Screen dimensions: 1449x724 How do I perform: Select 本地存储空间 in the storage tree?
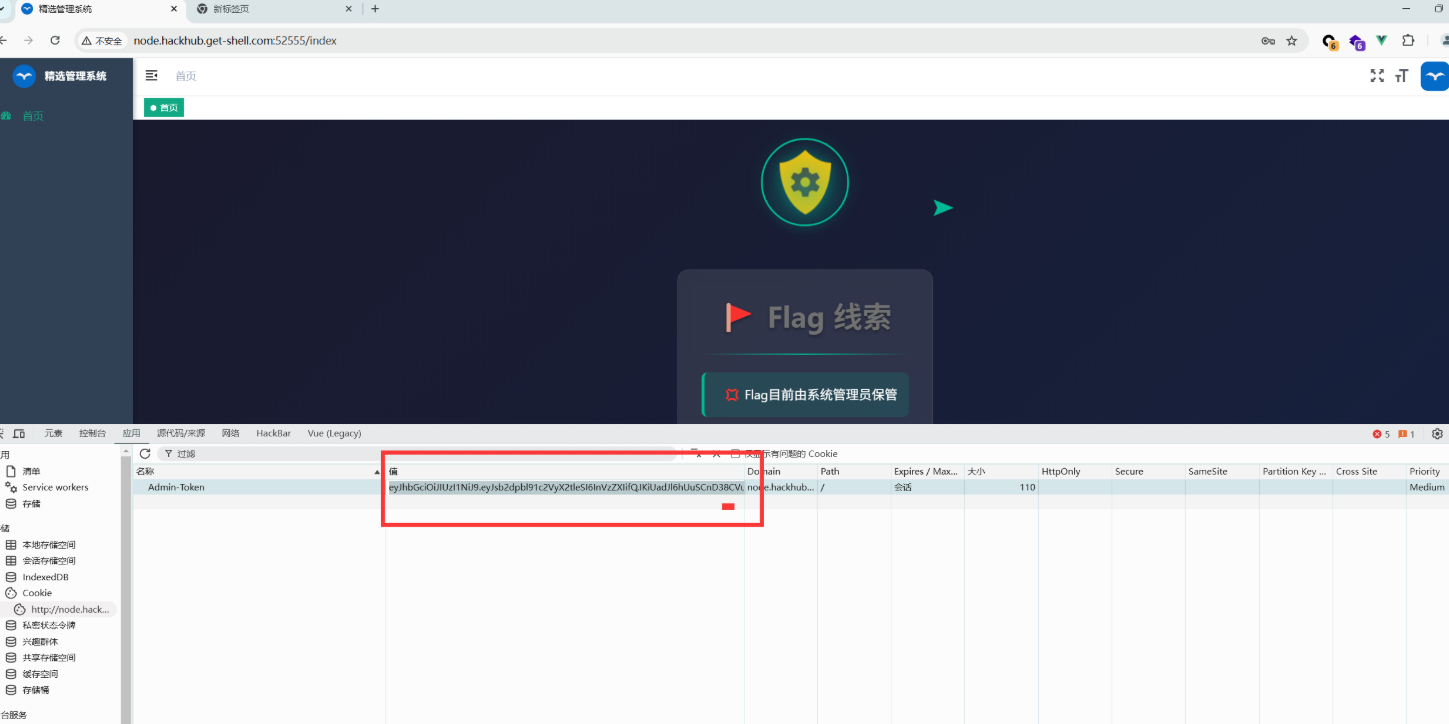[x=48, y=545]
